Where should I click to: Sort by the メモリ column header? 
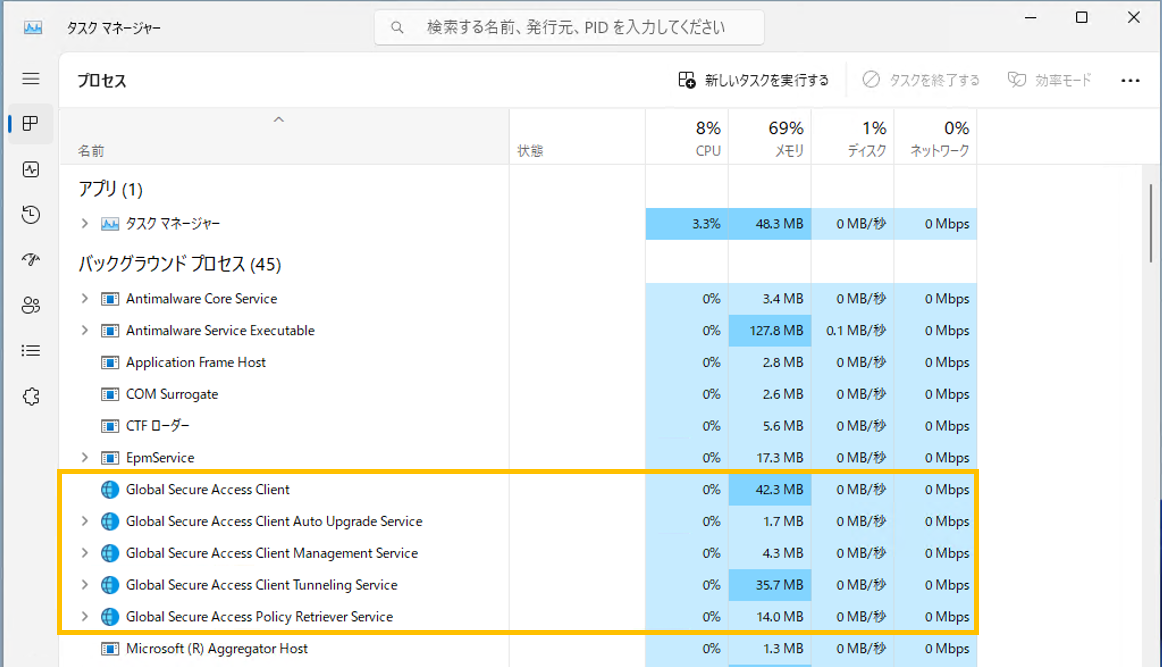click(x=770, y=137)
